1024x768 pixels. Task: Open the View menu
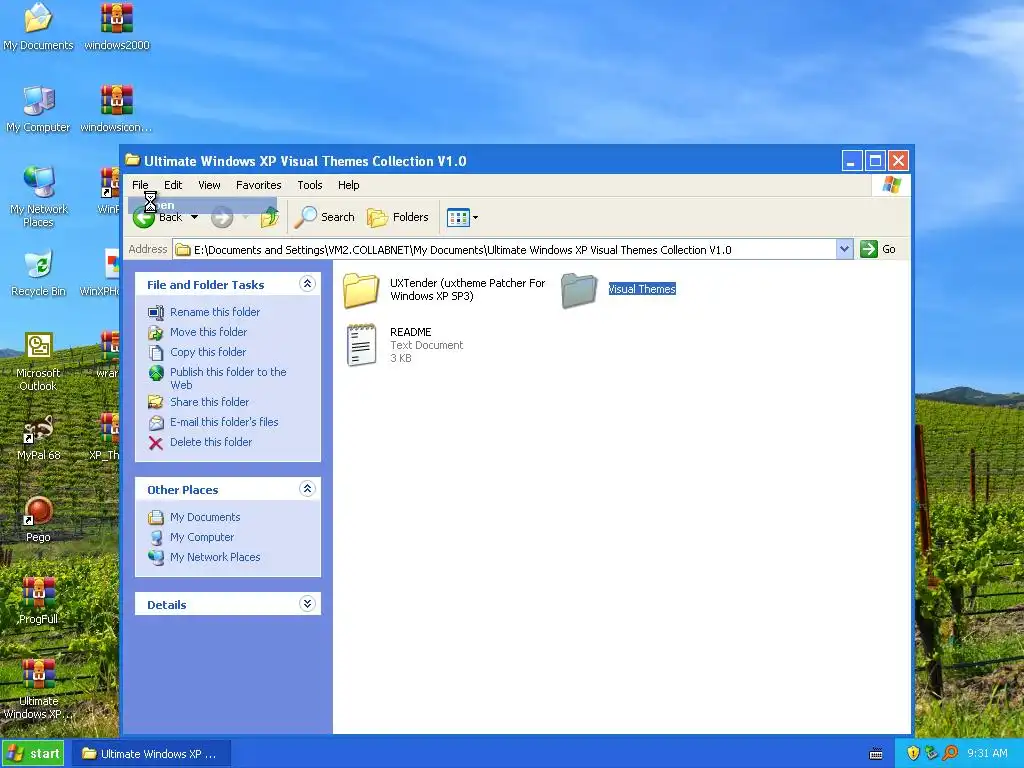(209, 185)
